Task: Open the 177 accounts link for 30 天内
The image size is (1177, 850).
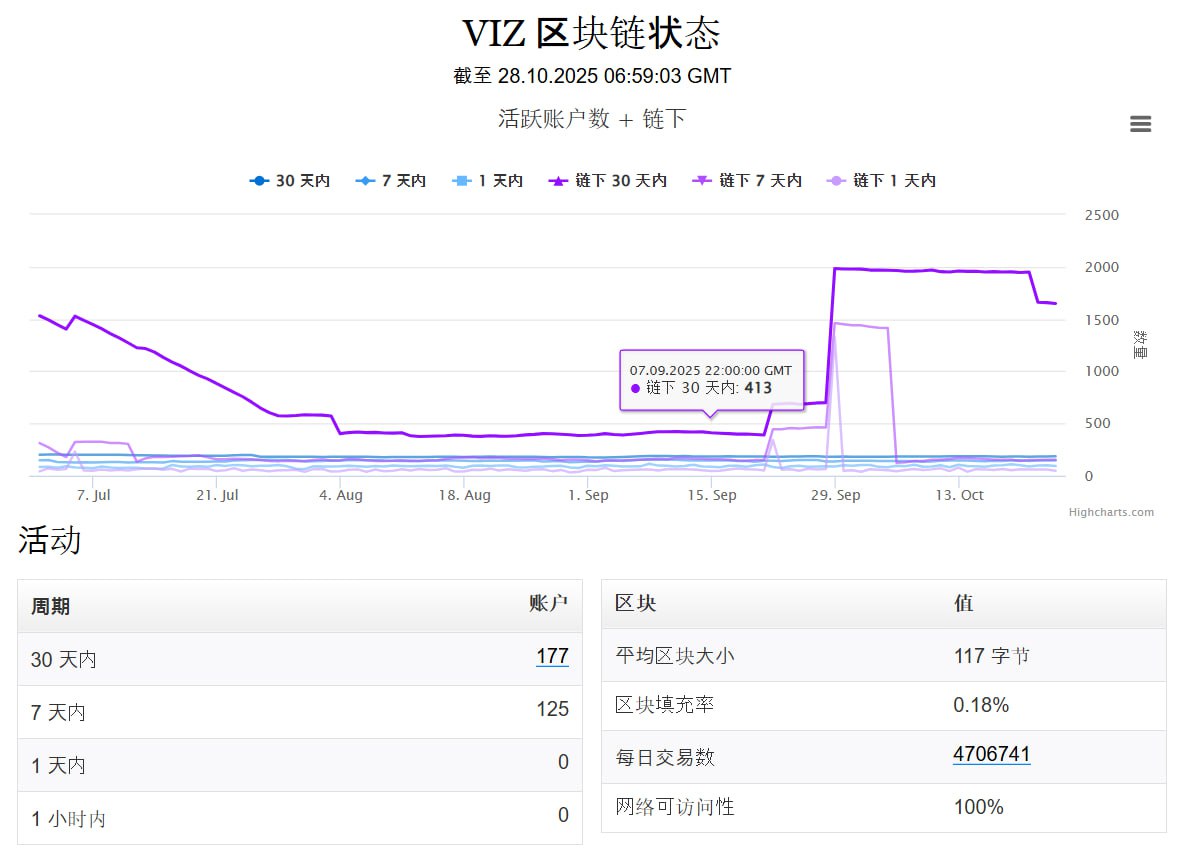Action: point(552,657)
